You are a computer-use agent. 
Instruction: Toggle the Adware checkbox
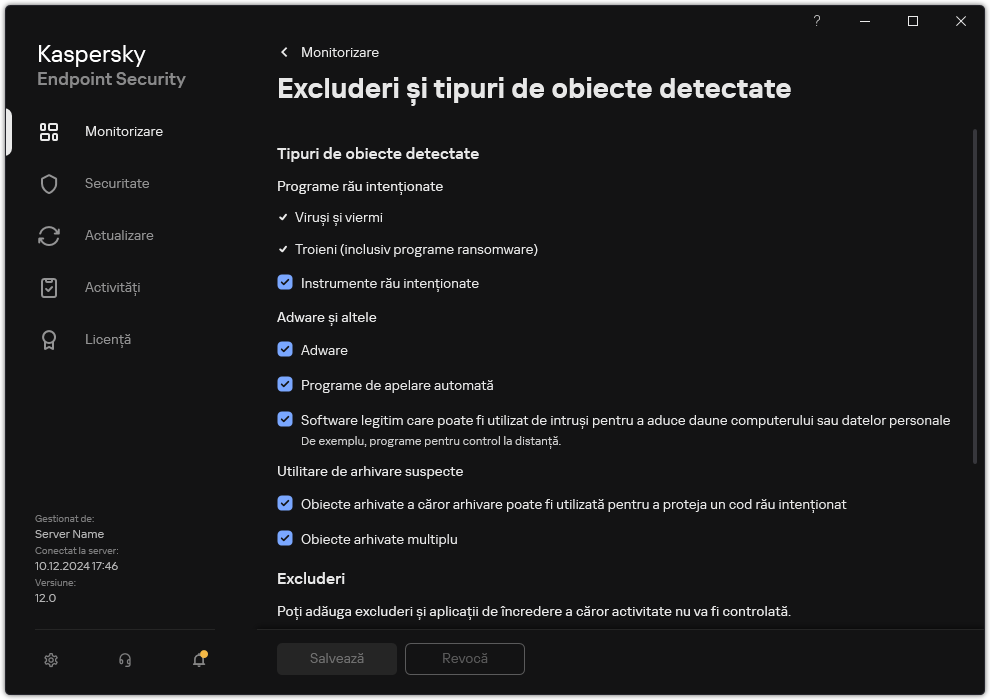pos(285,350)
